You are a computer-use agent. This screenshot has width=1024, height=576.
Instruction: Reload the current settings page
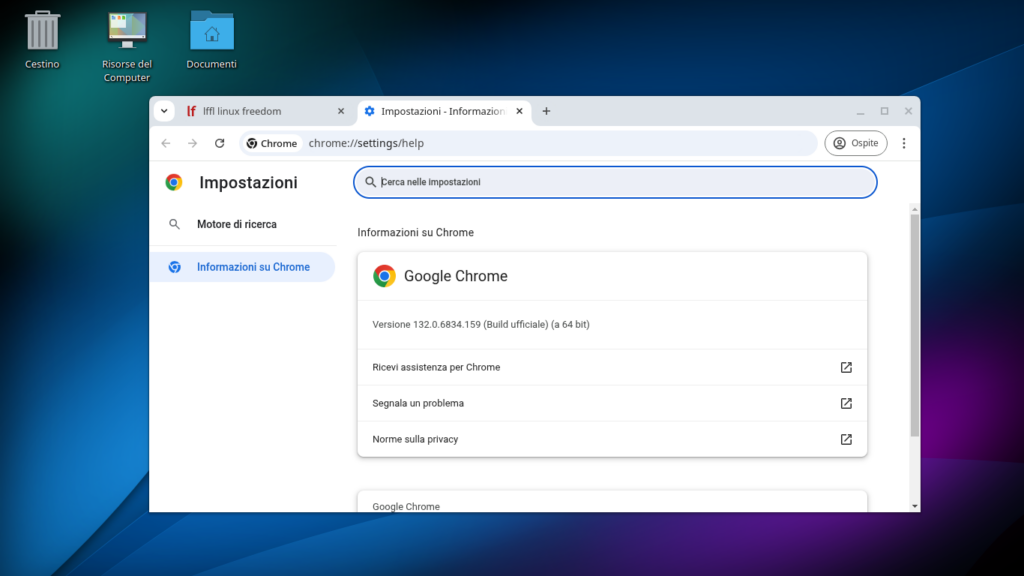point(219,143)
